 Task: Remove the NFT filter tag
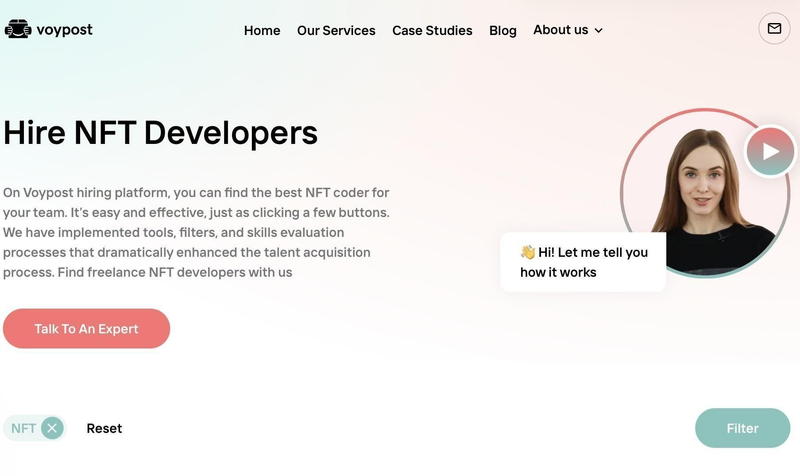point(52,428)
